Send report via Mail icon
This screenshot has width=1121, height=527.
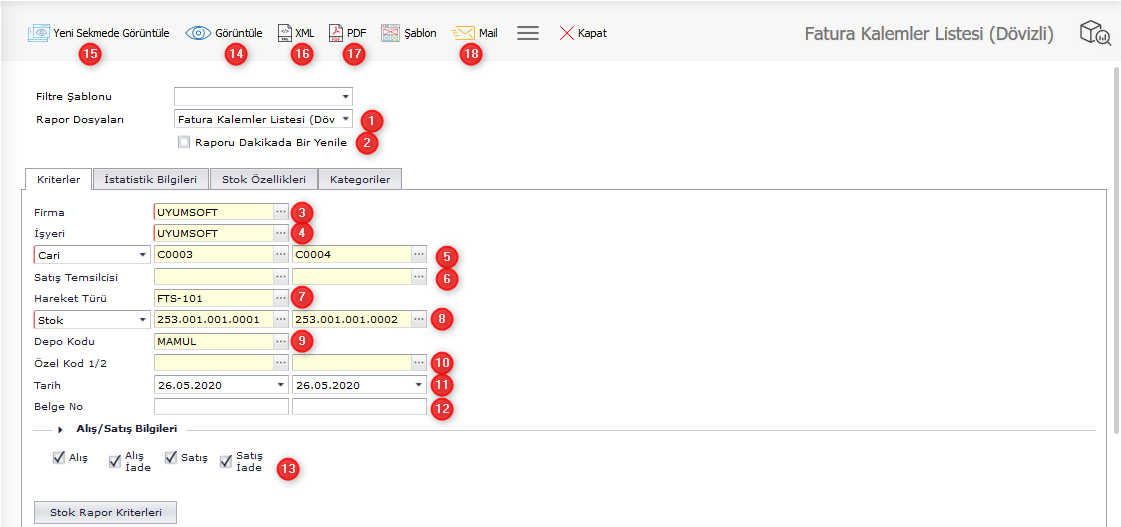click(x=463, y=33)
